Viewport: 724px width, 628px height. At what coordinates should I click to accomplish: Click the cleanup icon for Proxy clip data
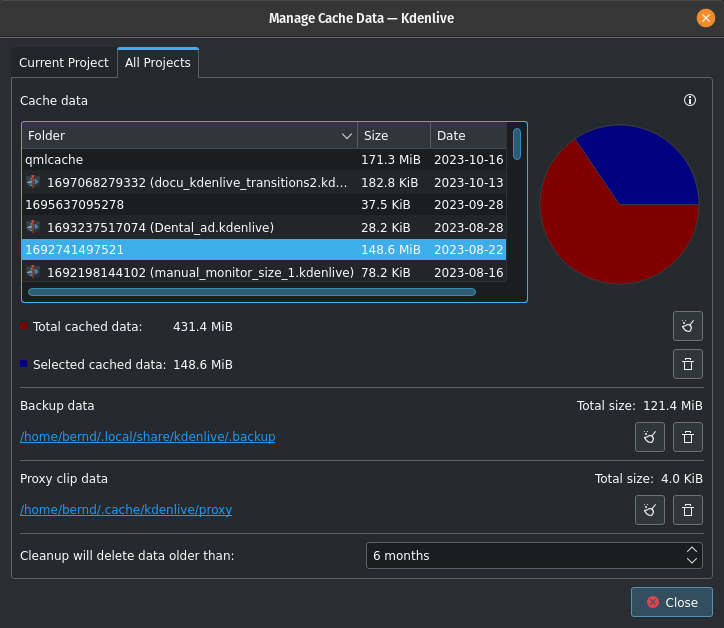point(650,510)
